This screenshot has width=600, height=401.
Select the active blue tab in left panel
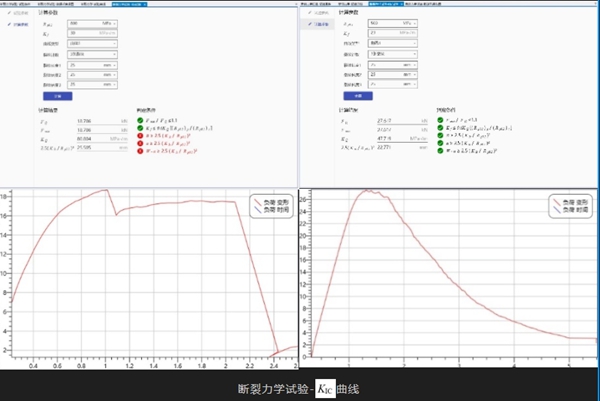coord(129,4)
